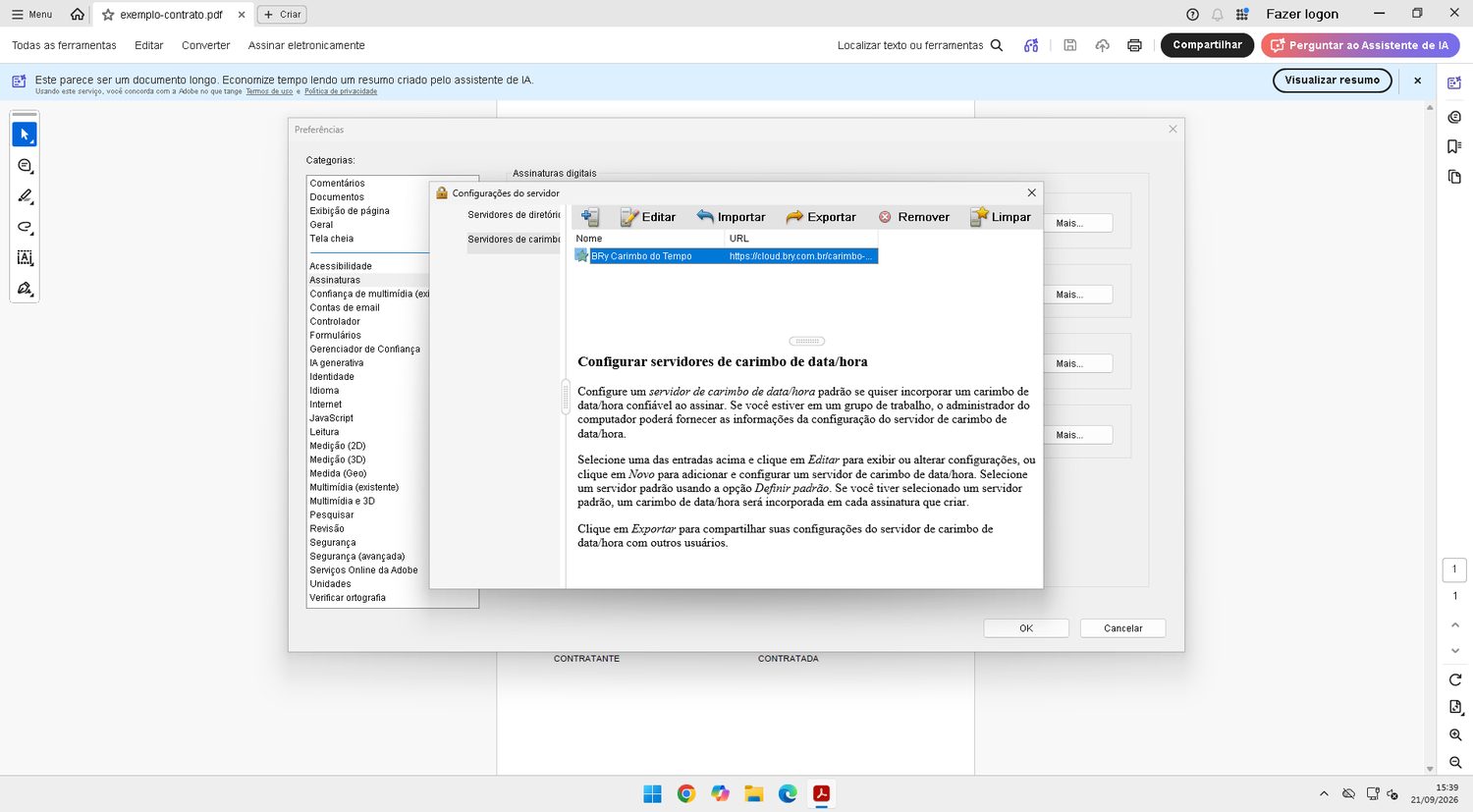Open Todas as ferramentas menu

tap(64, 45)
